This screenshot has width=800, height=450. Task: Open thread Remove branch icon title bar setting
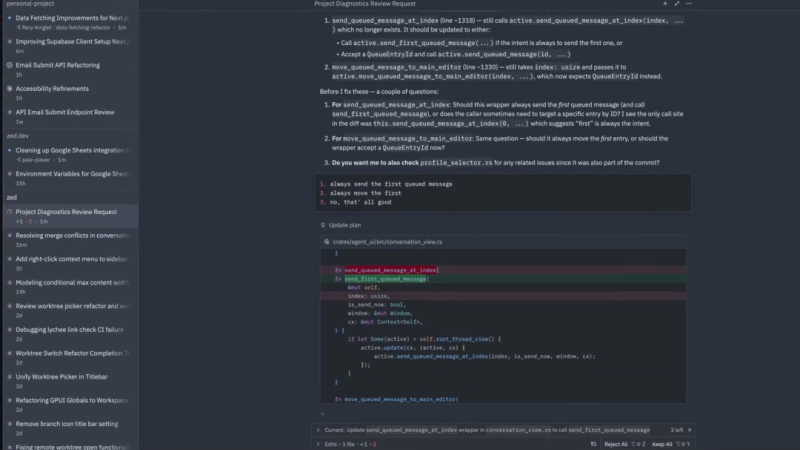(x=70, y=428)
